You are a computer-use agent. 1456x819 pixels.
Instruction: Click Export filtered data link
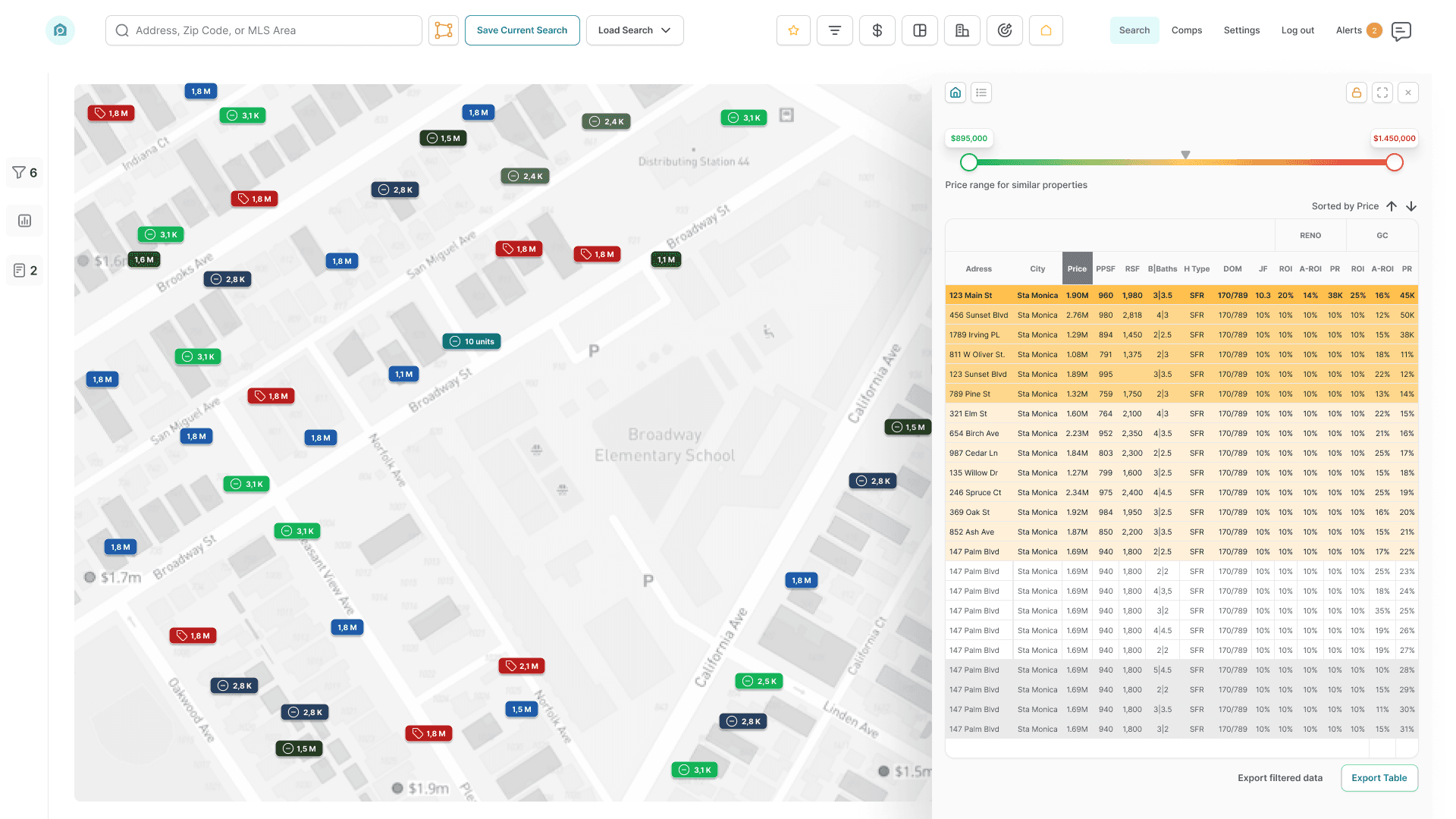coord(1280,778)
